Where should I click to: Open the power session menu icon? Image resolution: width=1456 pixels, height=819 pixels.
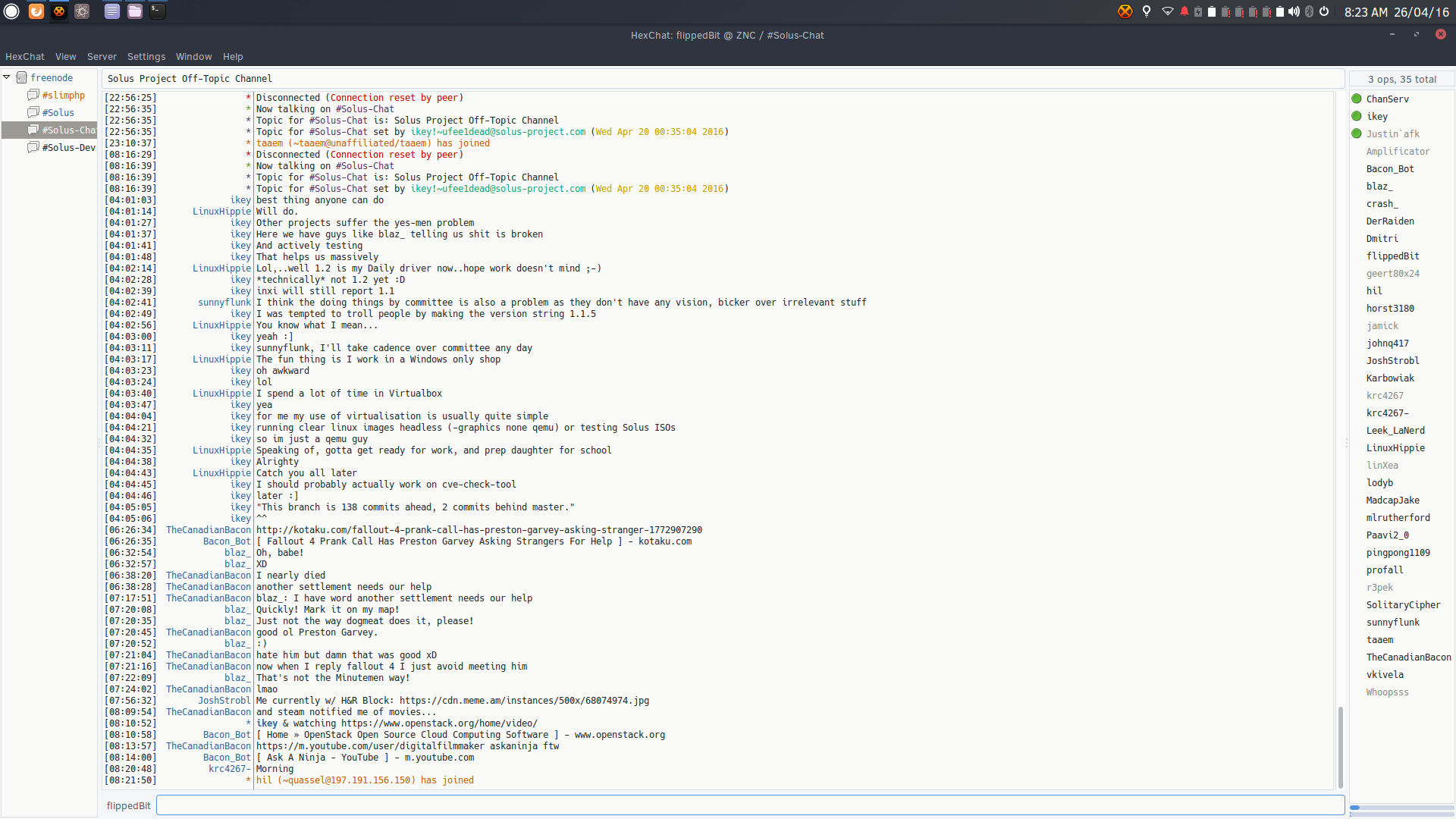pyautogui.click(x=1324, y=11)
